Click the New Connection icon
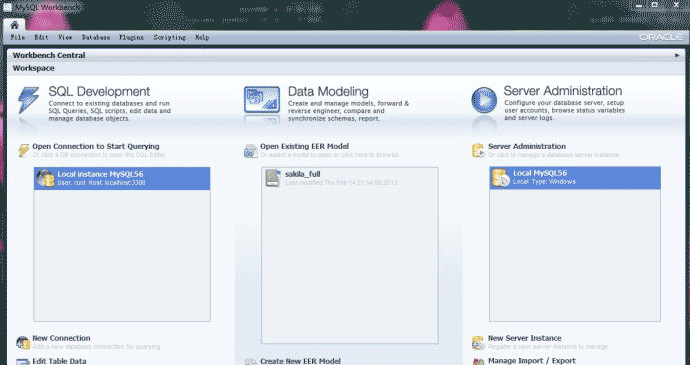This screenshot has height=365, width=690. coord(22,342)
